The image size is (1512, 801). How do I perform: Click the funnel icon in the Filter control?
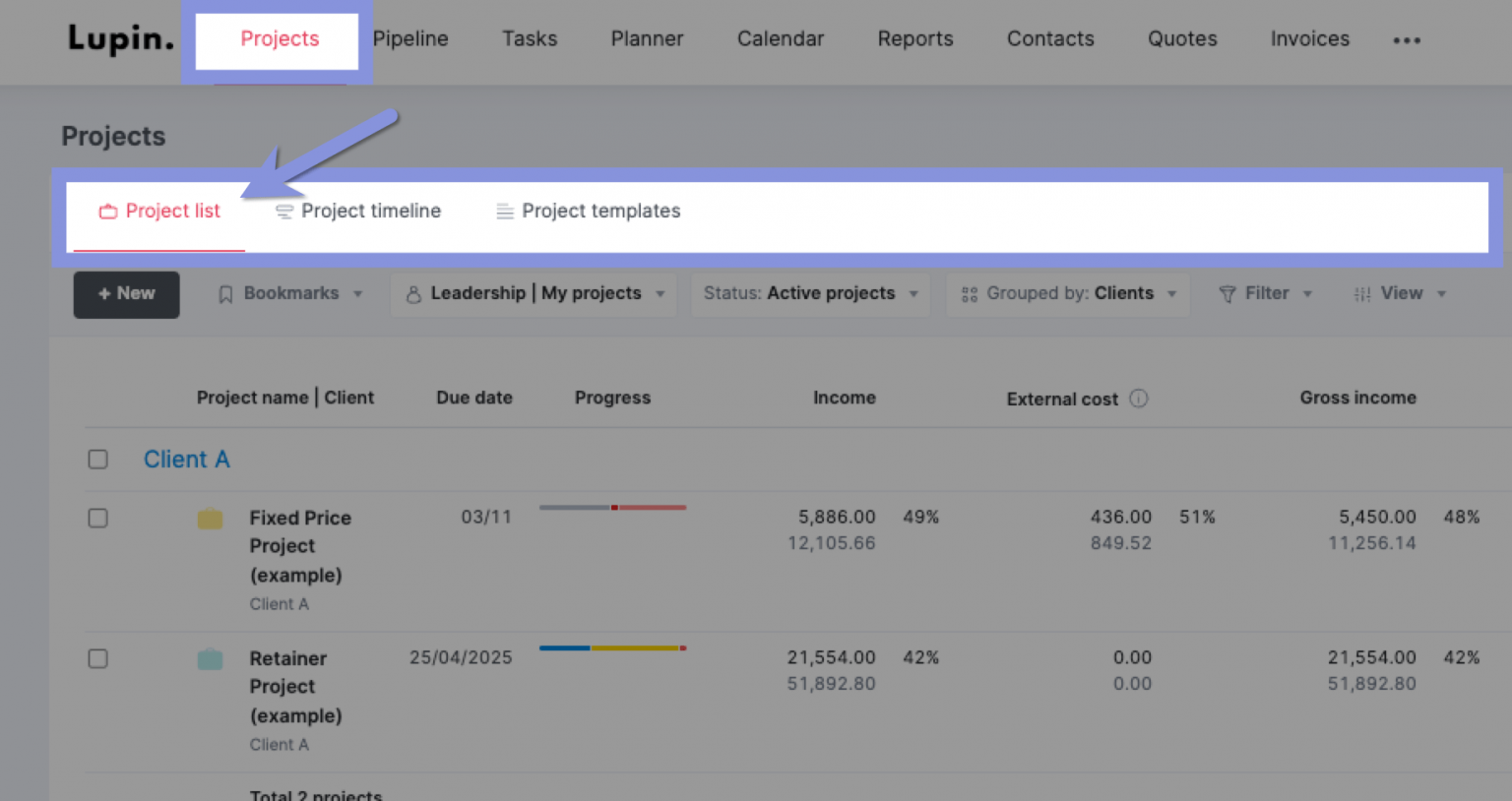(1227, 293)
